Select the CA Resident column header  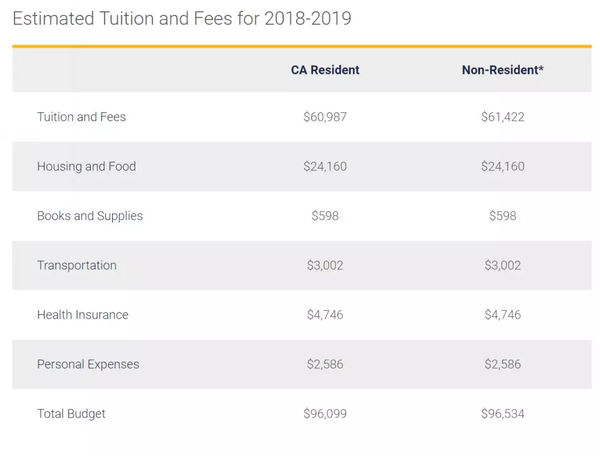pyautogui.click(x=325, y=70)
